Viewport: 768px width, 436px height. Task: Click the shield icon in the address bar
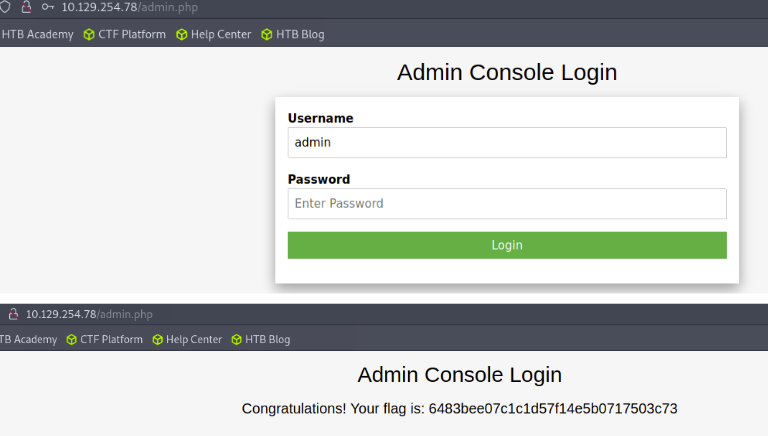pos(5,6)
